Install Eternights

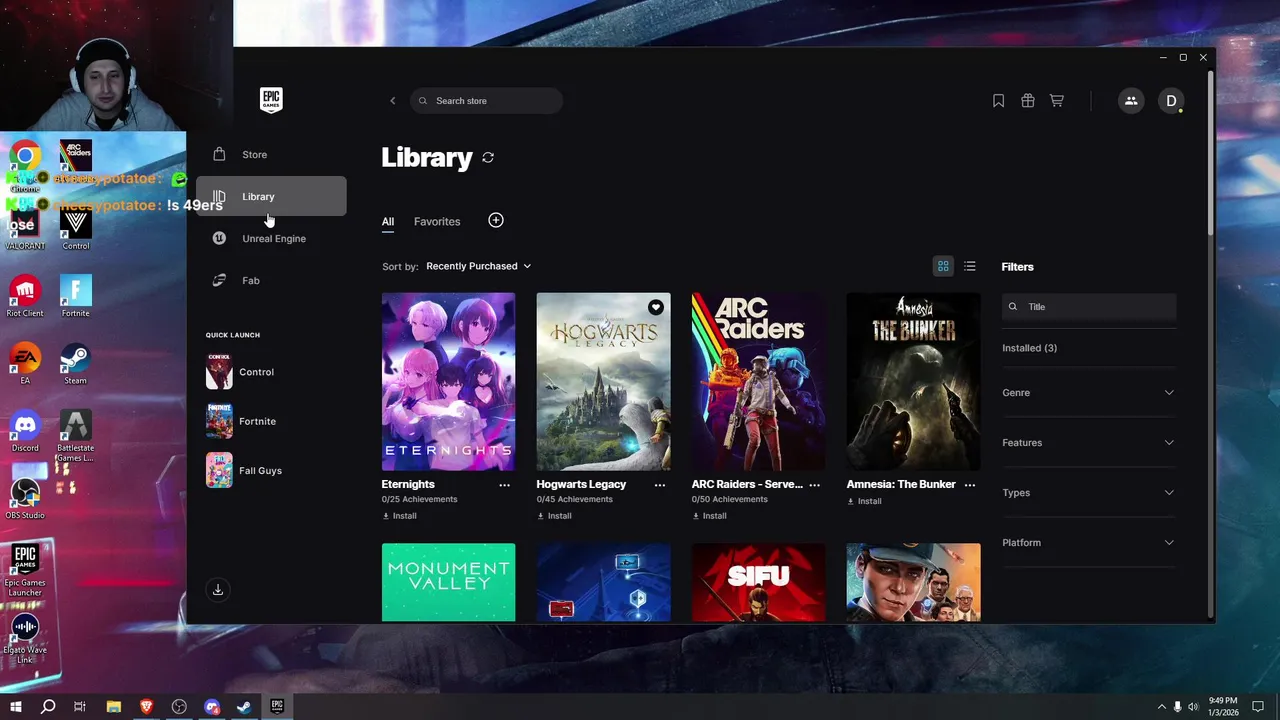[x=400, y=516]
